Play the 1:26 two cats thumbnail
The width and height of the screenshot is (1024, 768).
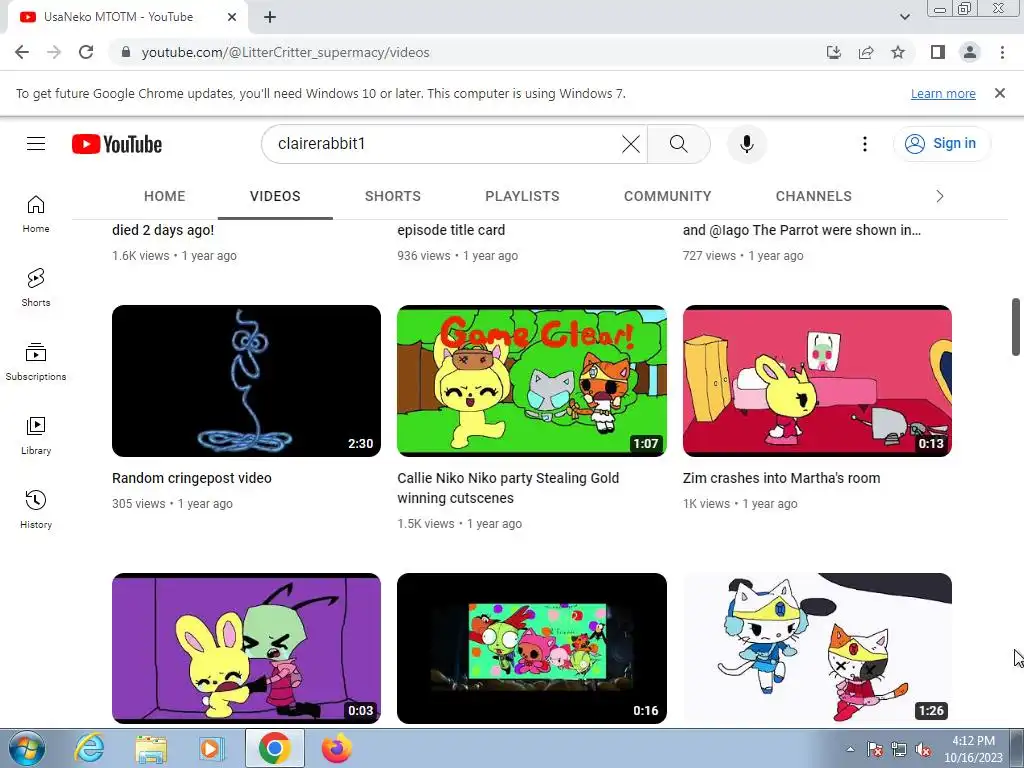pyautogui.click(x=817, y=648)
